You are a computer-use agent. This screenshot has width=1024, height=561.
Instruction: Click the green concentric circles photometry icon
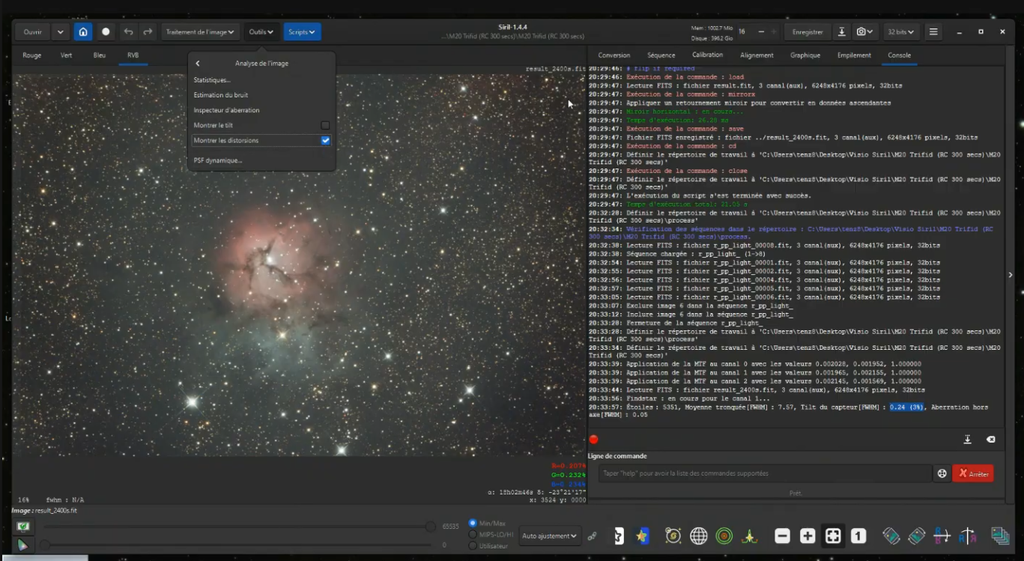(724, 536)
